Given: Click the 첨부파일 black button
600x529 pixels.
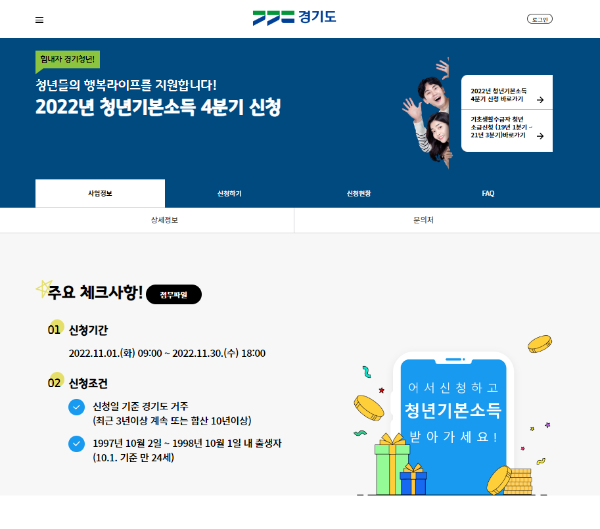Looking at the screenshot, I should coord(174,294).
